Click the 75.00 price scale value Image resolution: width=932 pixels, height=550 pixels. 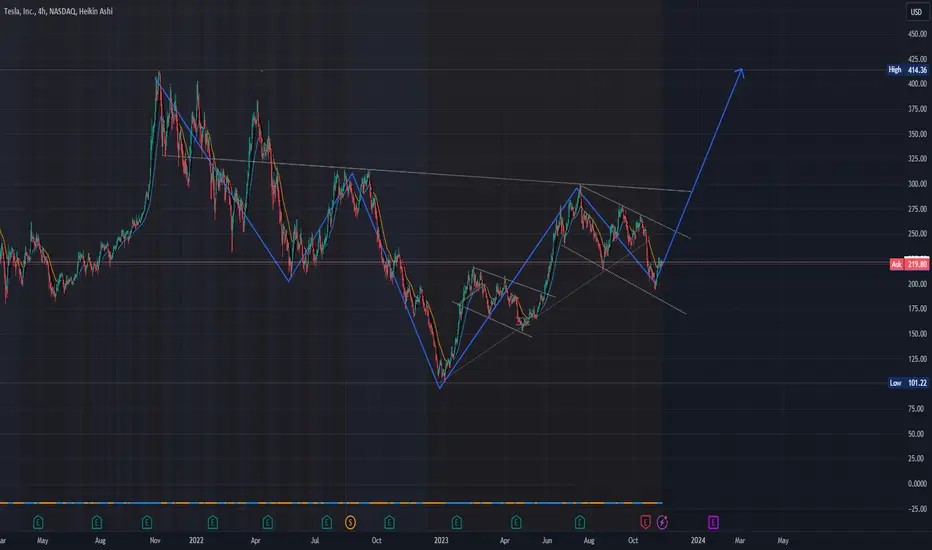(x=917, y=408)
